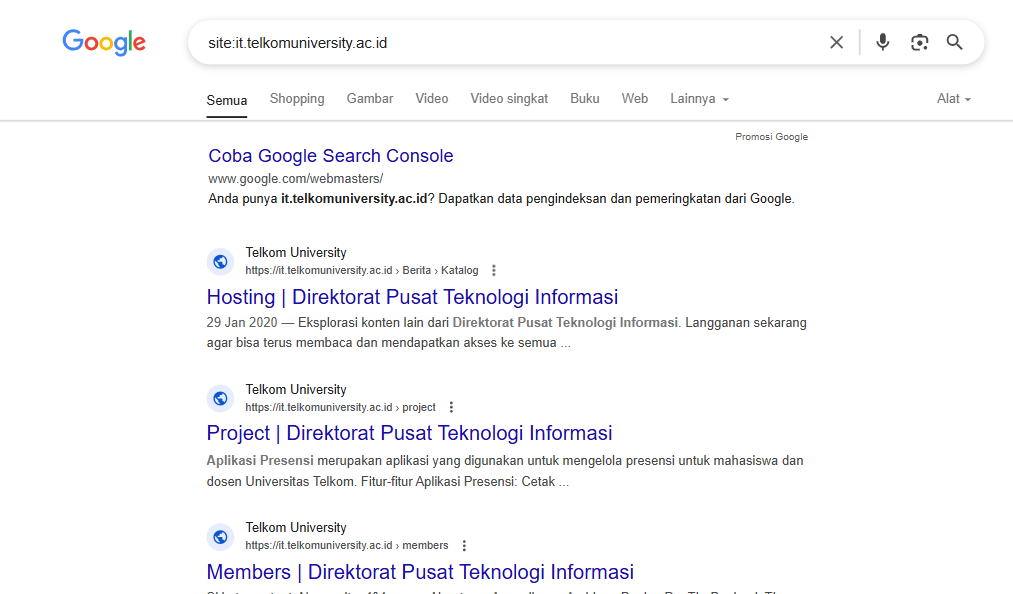Image resolution: width=1013 pixels, height=594 pixels.
Task: Open three-dot menu for Members result
Action: [x=464, y=546]
